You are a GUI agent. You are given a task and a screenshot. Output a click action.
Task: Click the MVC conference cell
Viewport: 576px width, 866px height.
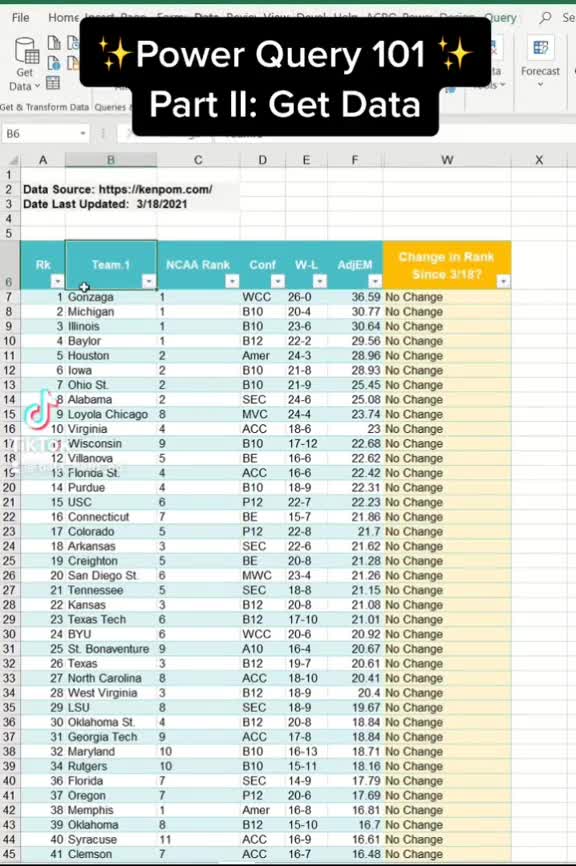point(262,414)
